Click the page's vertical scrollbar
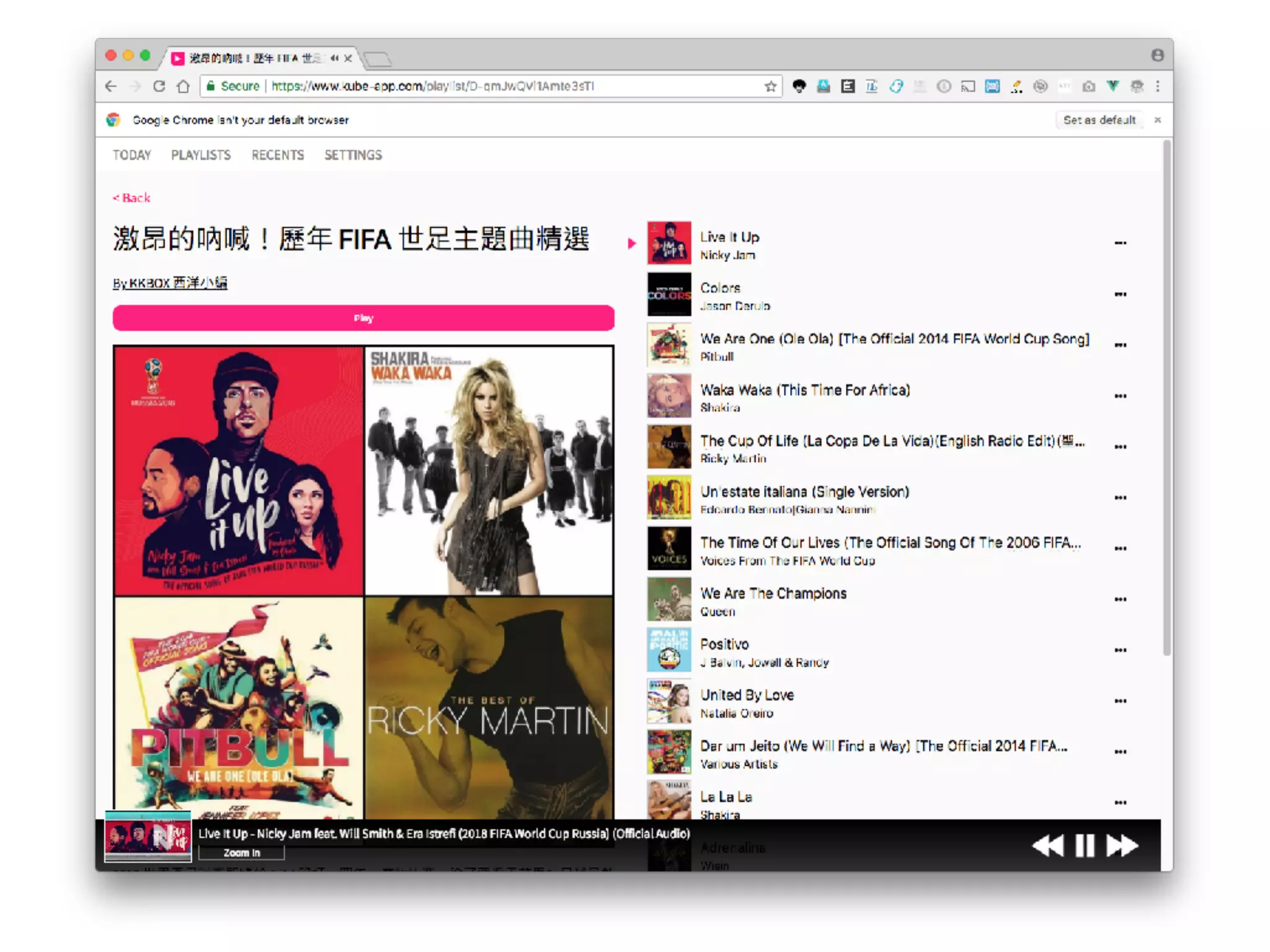1270x952 pixels. click(x=1166, y=397)
